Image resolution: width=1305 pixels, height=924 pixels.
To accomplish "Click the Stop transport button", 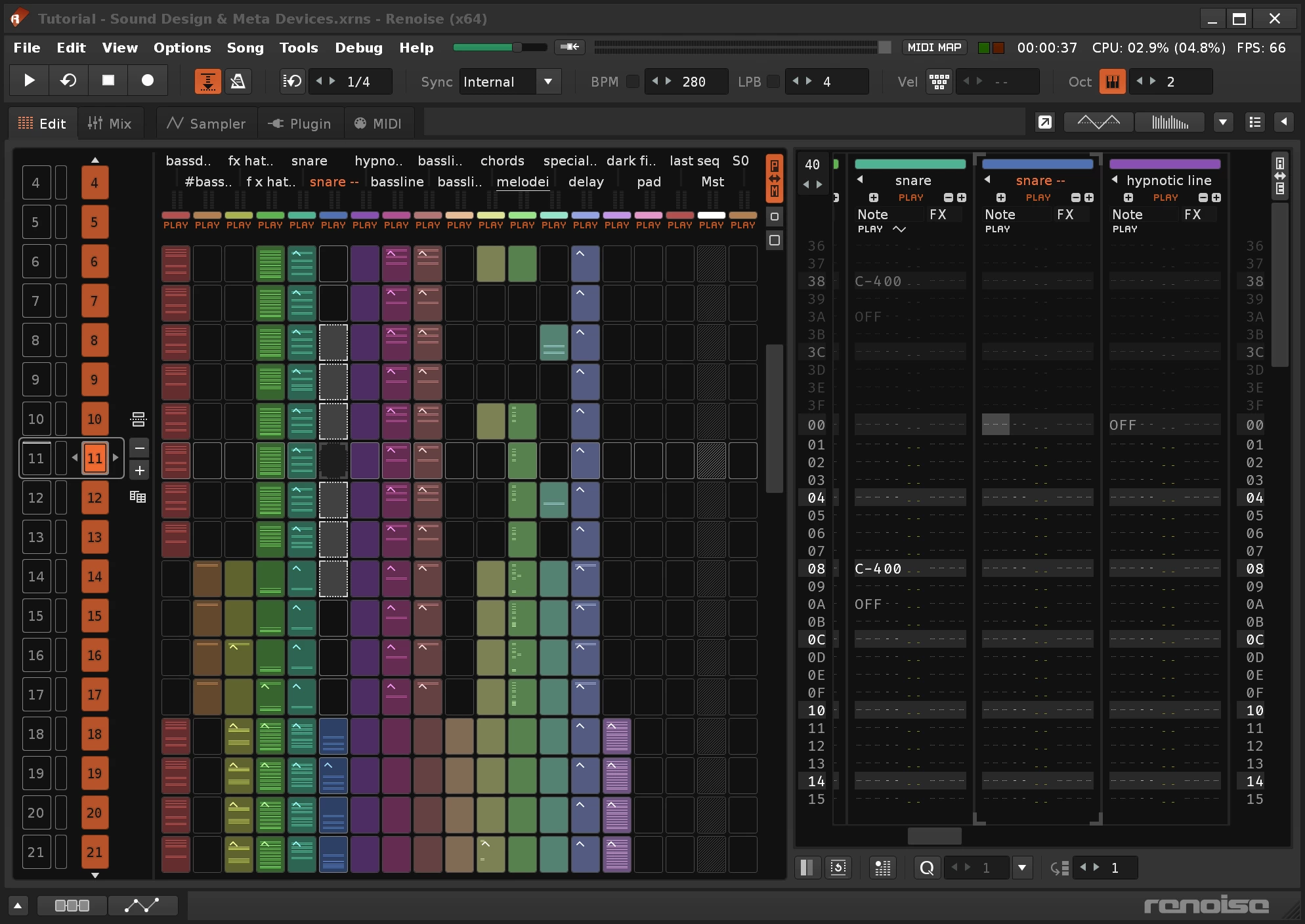I will [x=108, y=81].
